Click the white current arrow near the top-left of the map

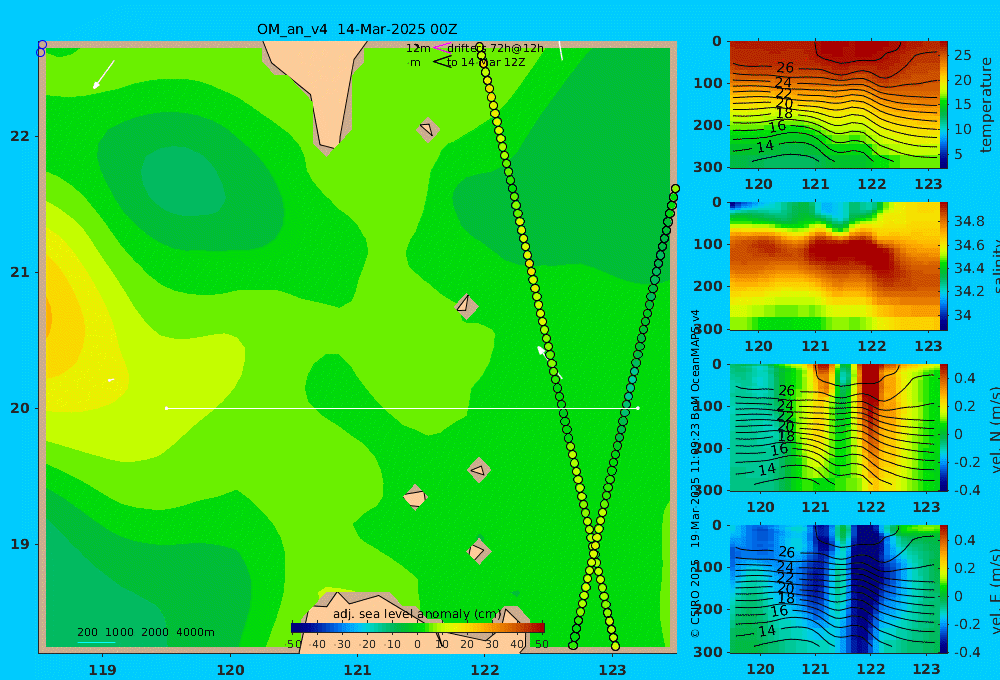[103, 75]
